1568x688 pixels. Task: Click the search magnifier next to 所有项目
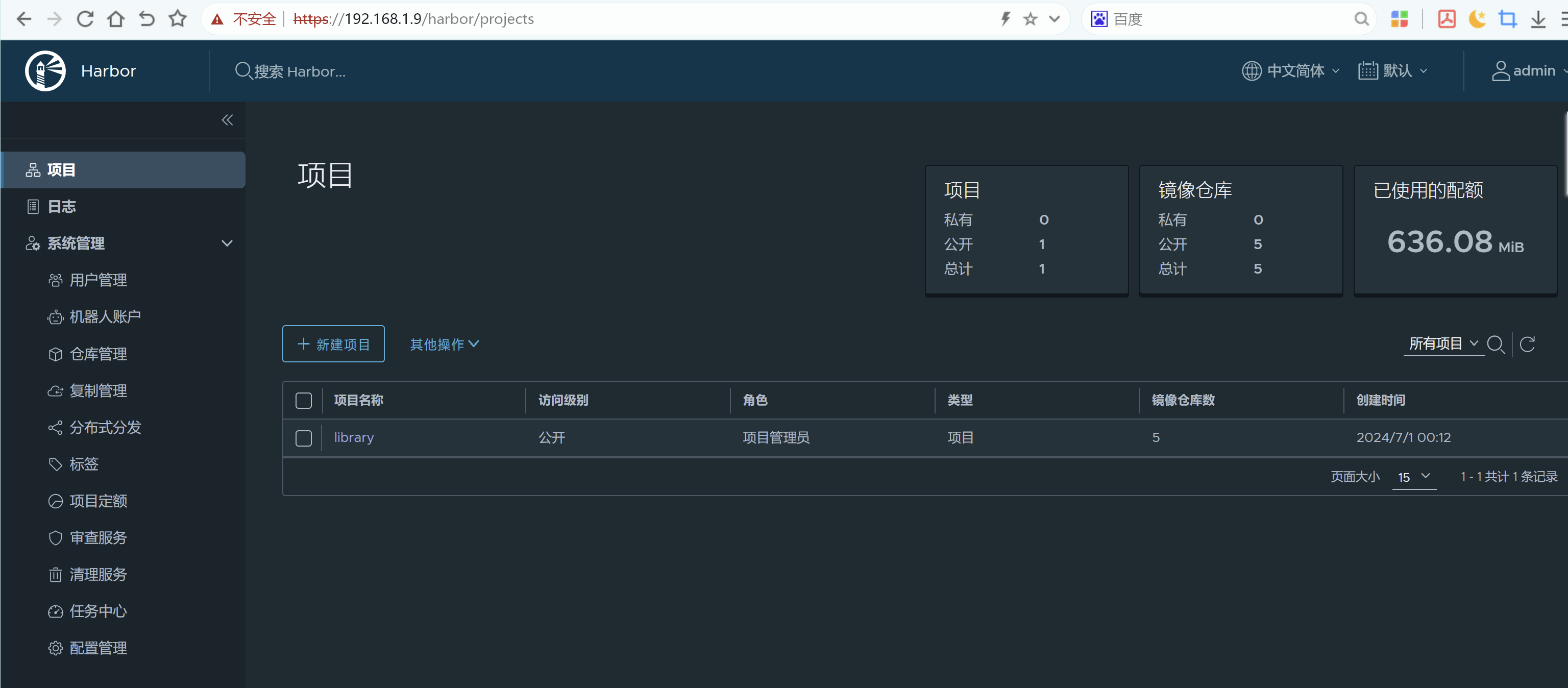click(1495, 344)
